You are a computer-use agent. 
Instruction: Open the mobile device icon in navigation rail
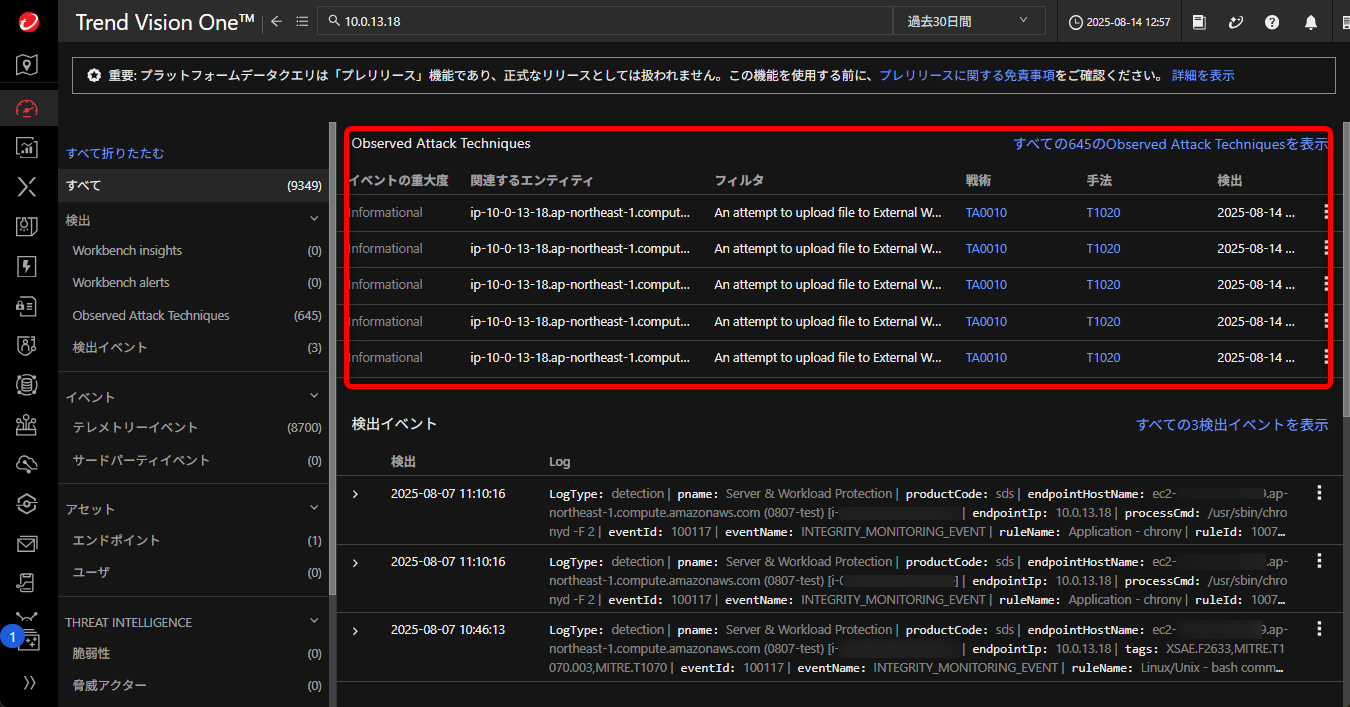pos(28,582)
